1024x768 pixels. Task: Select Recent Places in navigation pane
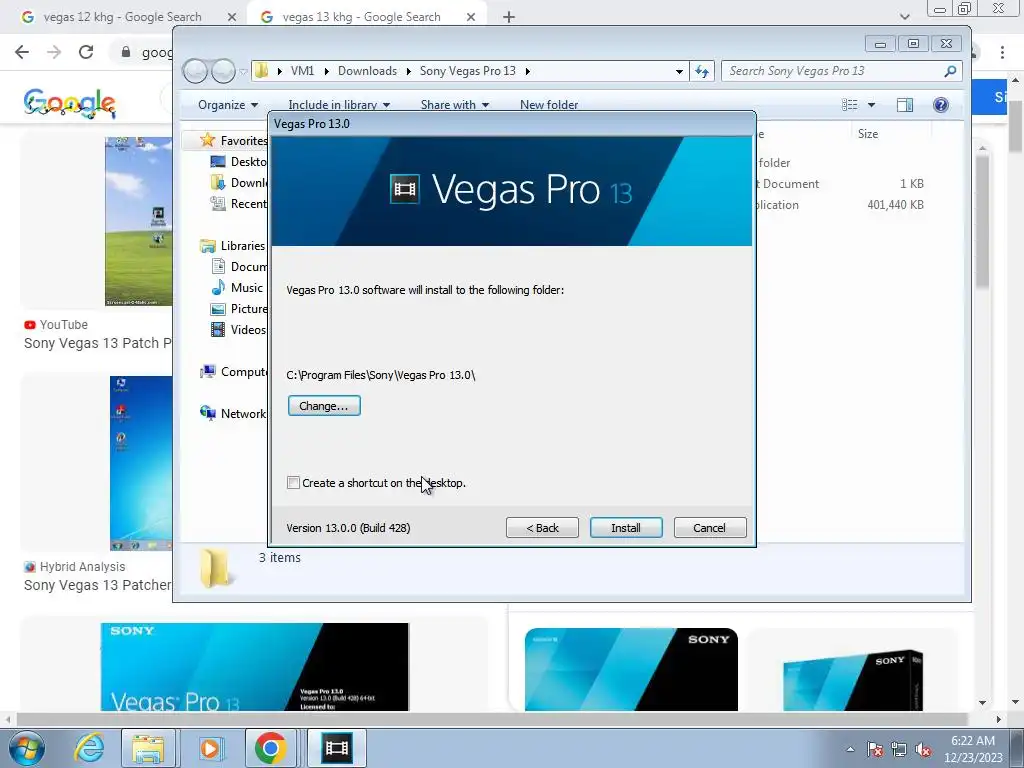click(238, 204)
